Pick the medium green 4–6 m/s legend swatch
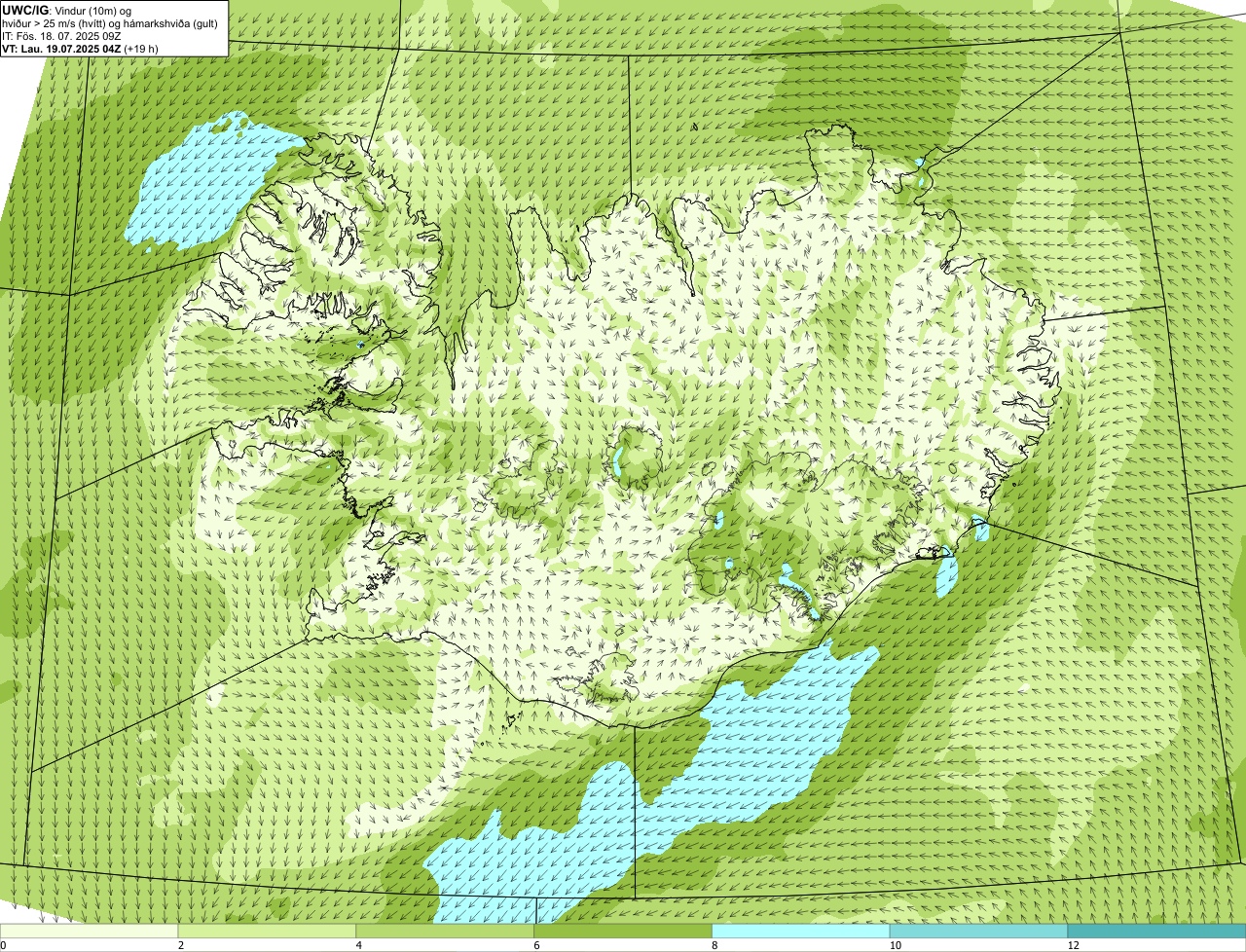Image resolution: width=1246 pixels, height=952 pixels. (446, 931)
